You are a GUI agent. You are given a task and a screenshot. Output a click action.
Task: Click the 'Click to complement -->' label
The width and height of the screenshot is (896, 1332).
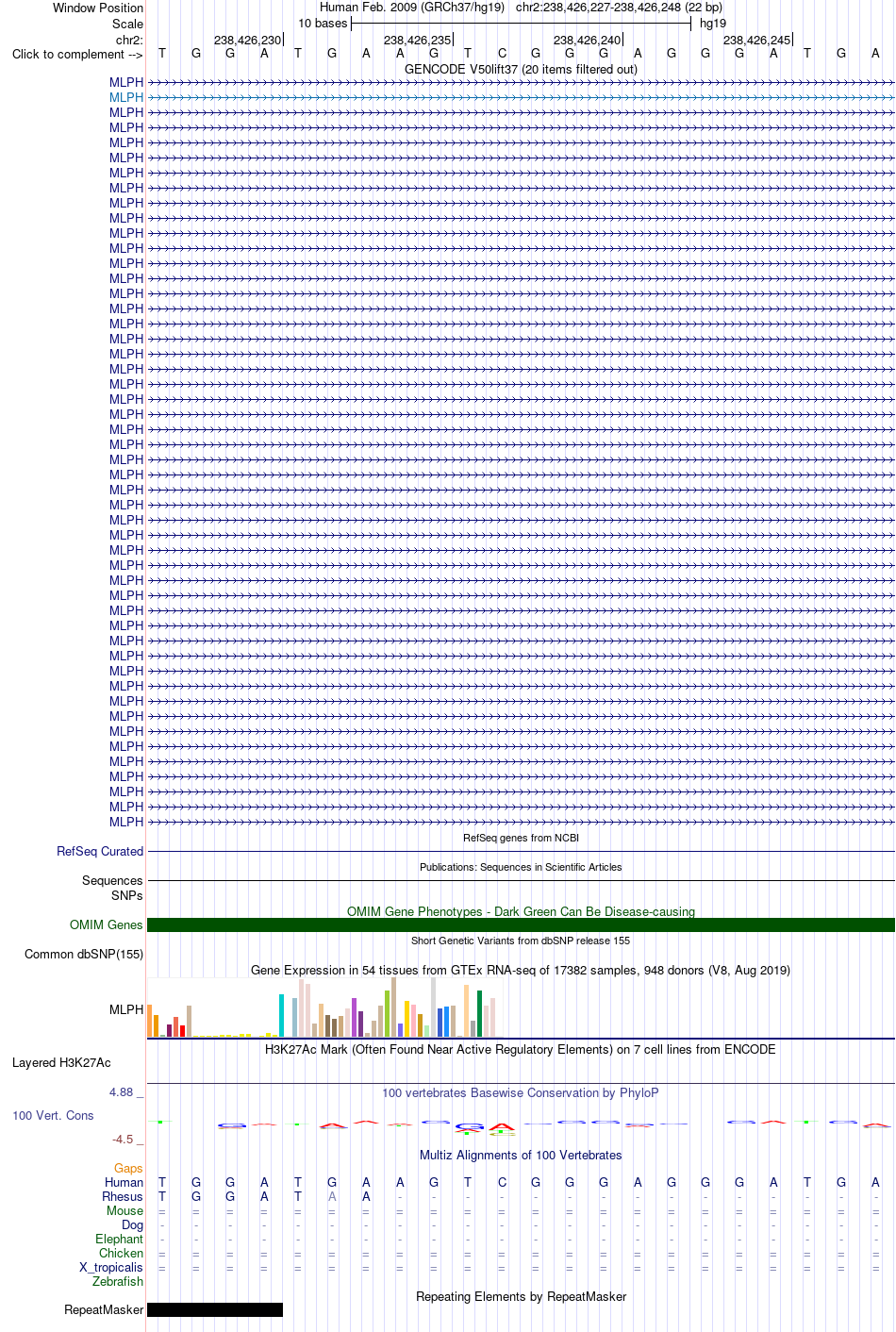tap(77, 54)
